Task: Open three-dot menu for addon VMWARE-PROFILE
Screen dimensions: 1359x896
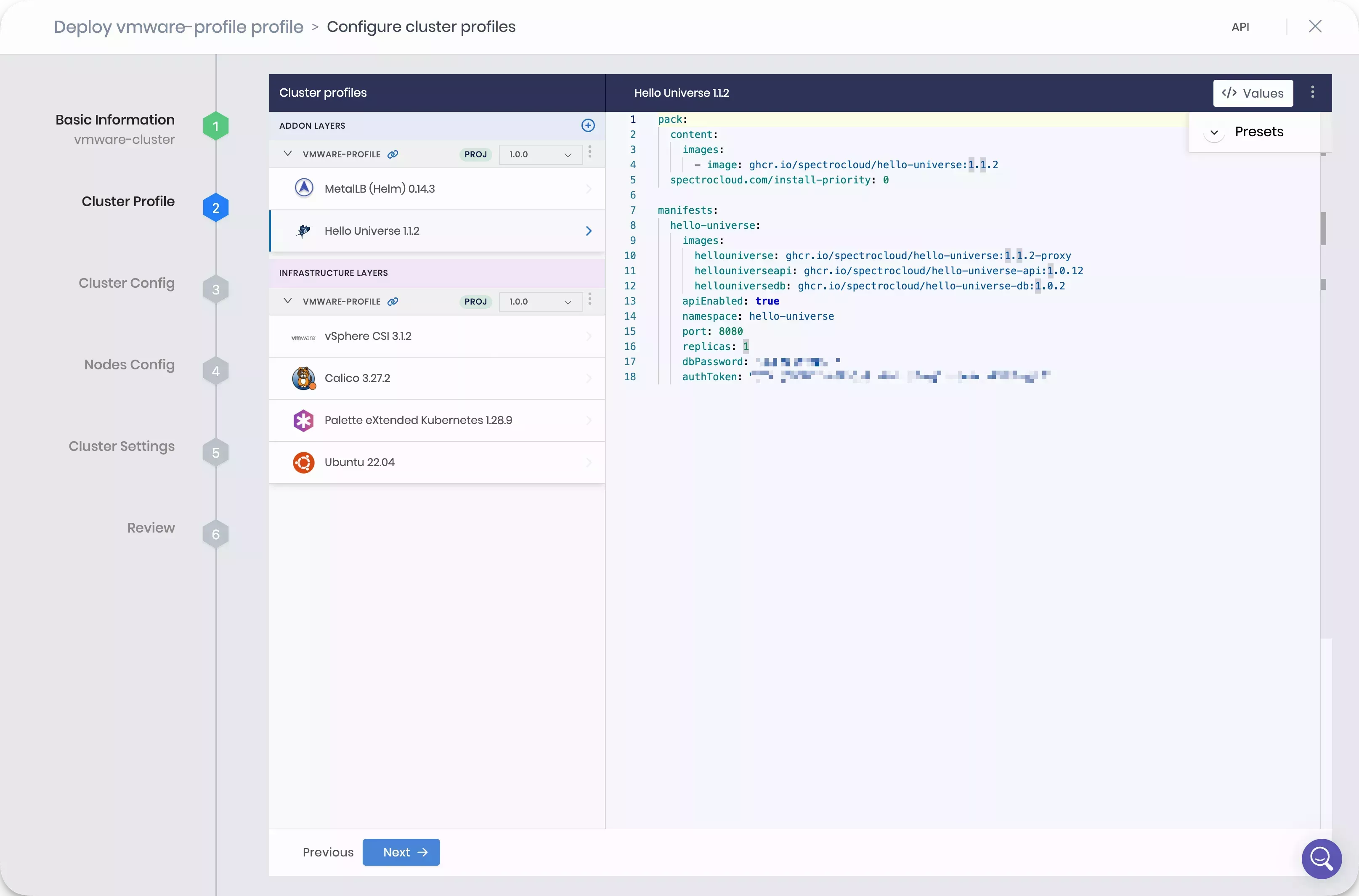Action: pos(590,153)
